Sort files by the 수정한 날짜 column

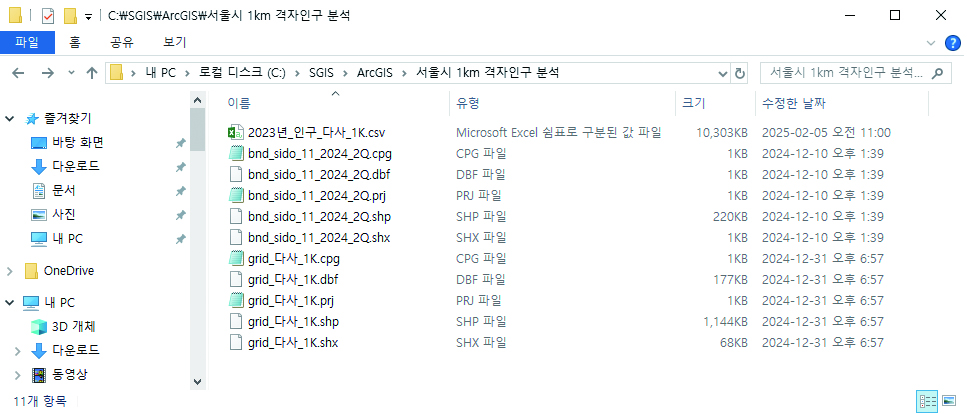pyautogui.click(x=794, y=103)
